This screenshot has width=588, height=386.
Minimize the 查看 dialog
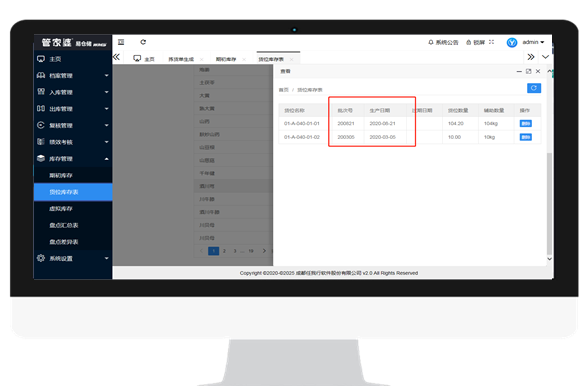point(519,71)
